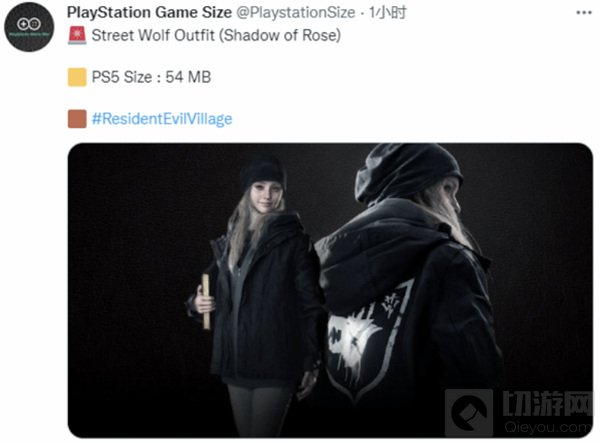The height and width of the screenshot is (443, 600).
Task: Open the tweet's 1小时 timestamp link
Action: tap(387, 13)
